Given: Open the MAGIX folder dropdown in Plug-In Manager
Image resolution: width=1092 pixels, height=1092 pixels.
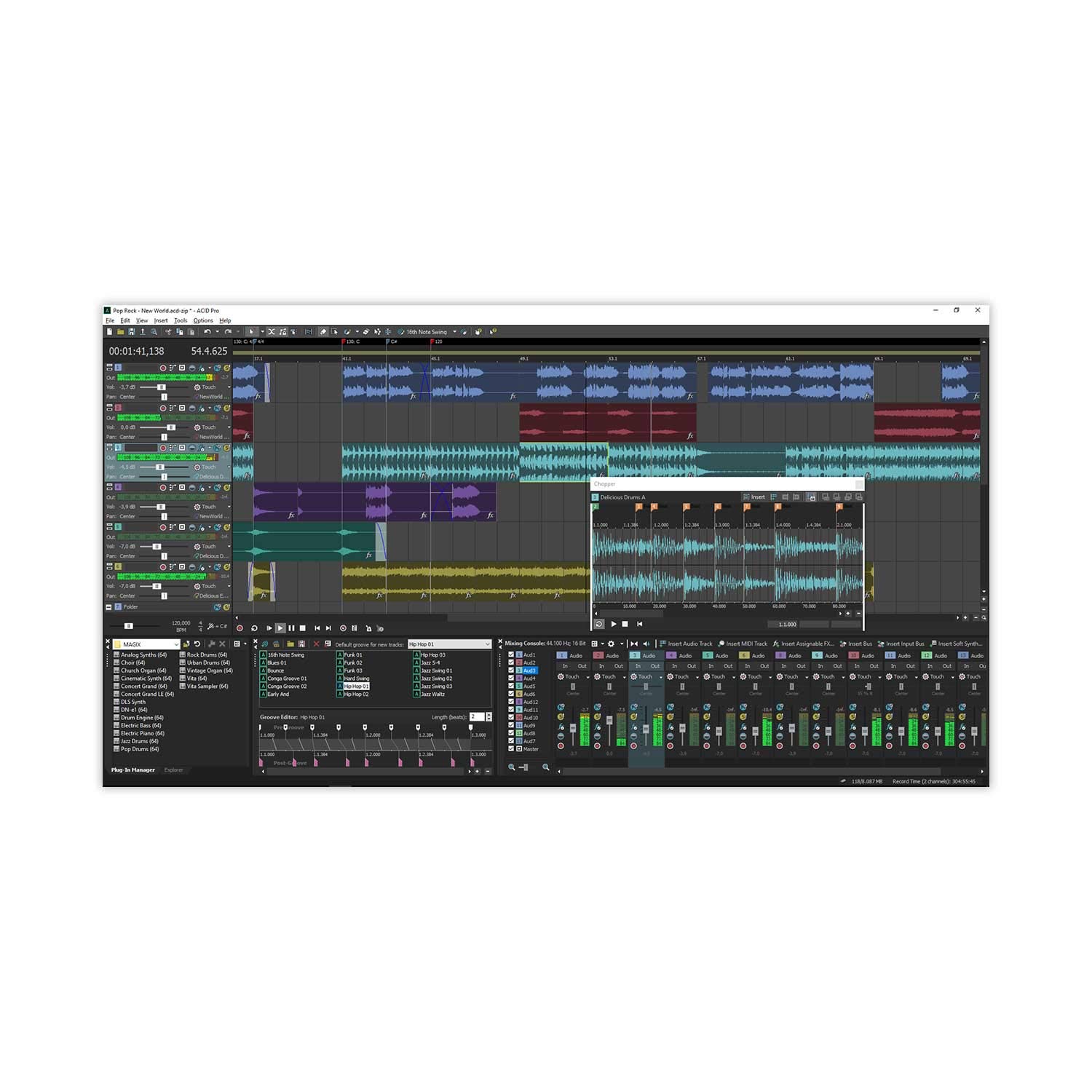Looking at the screenshot, I should (x=177, y=644).
